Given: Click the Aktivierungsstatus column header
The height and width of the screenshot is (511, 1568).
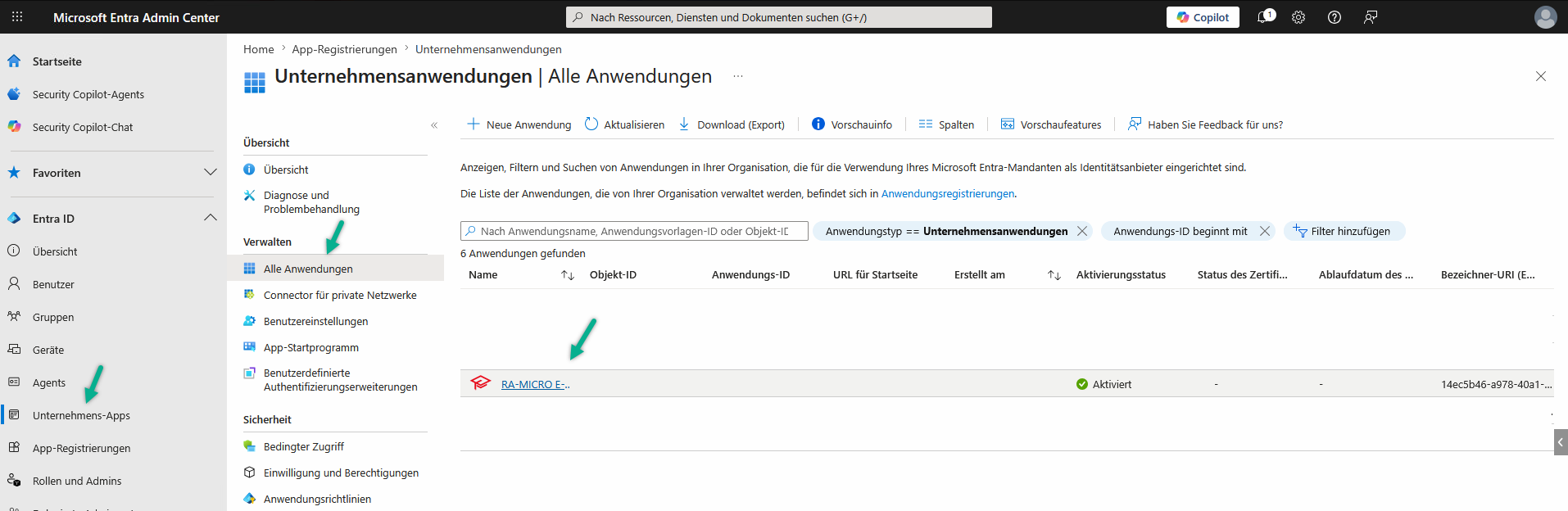Looking at the screenshot, I should (x=1121, y=275).
